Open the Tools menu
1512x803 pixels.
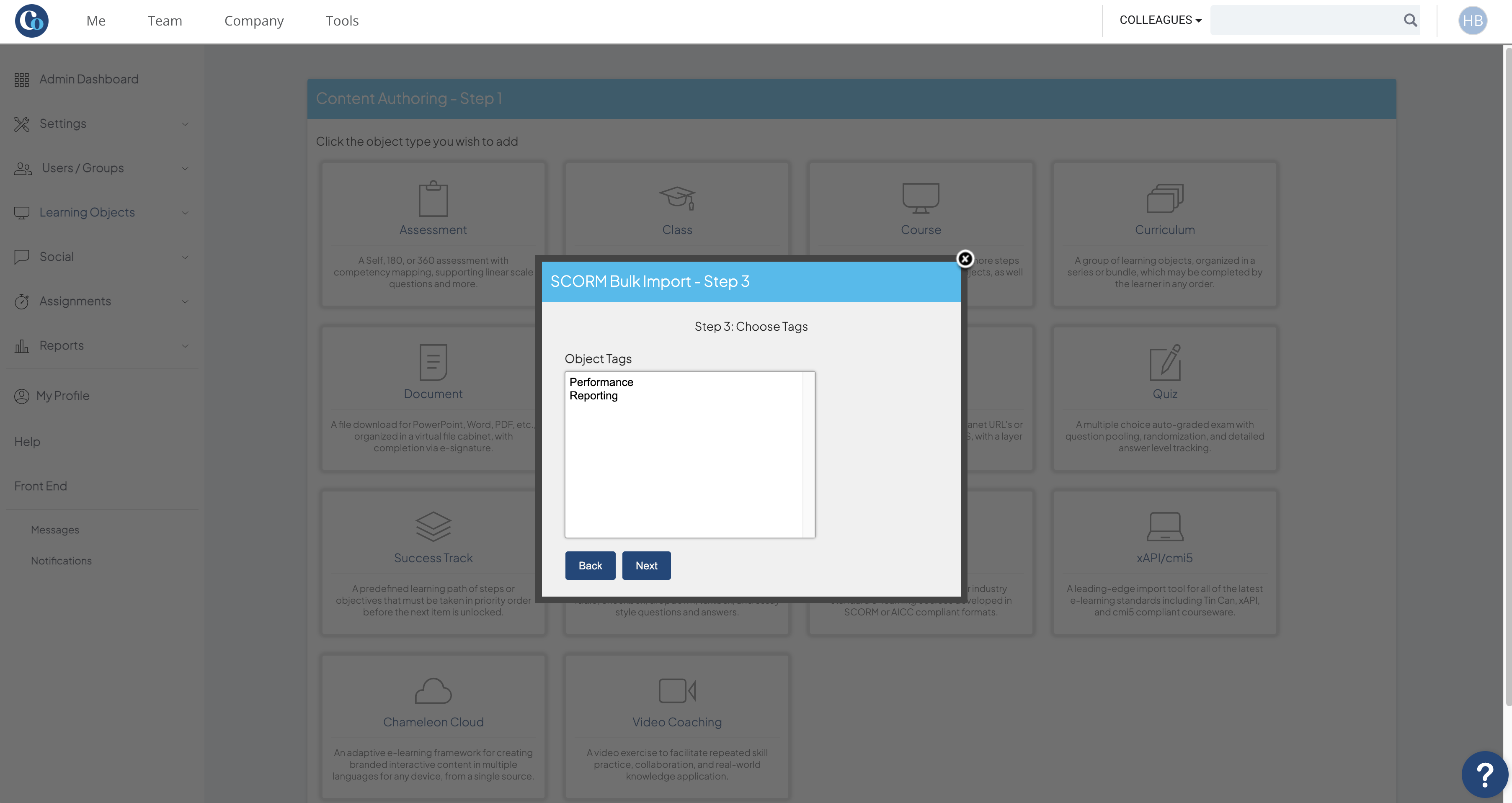point(342,21)
